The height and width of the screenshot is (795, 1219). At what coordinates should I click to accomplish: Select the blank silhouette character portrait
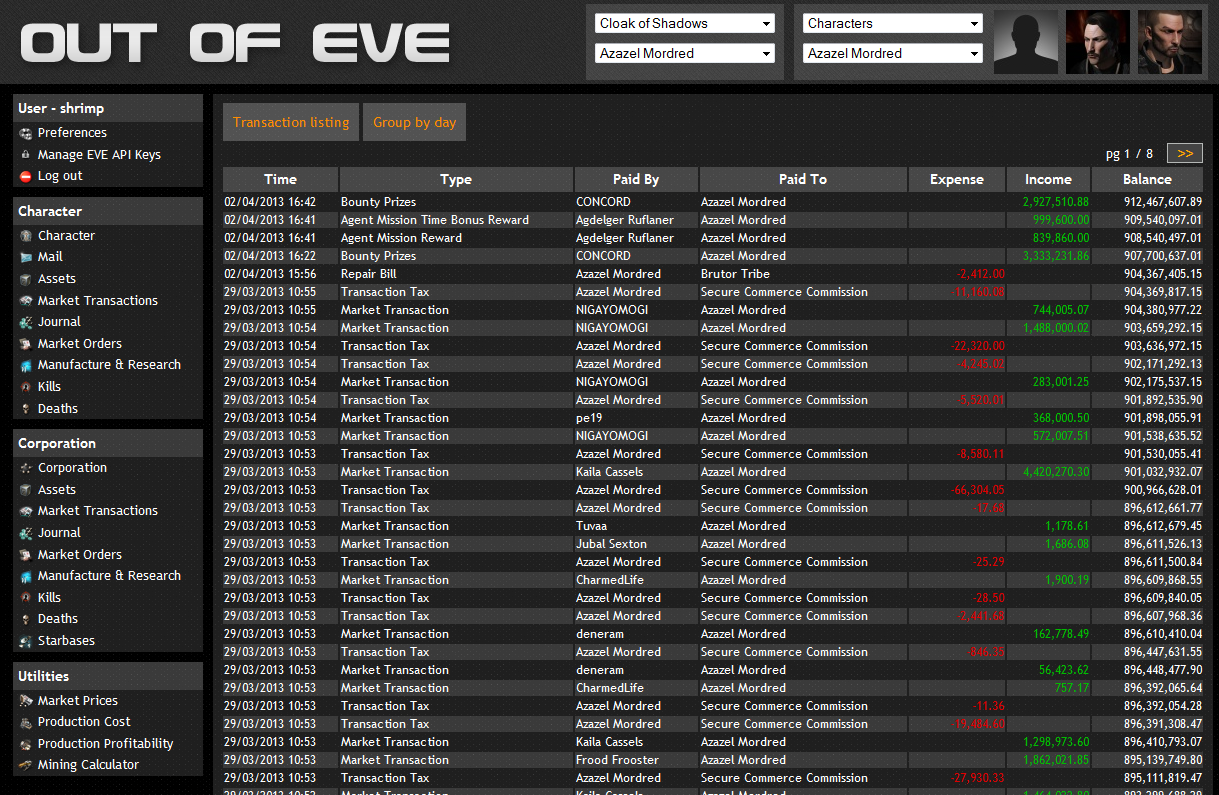point(1025,42)
